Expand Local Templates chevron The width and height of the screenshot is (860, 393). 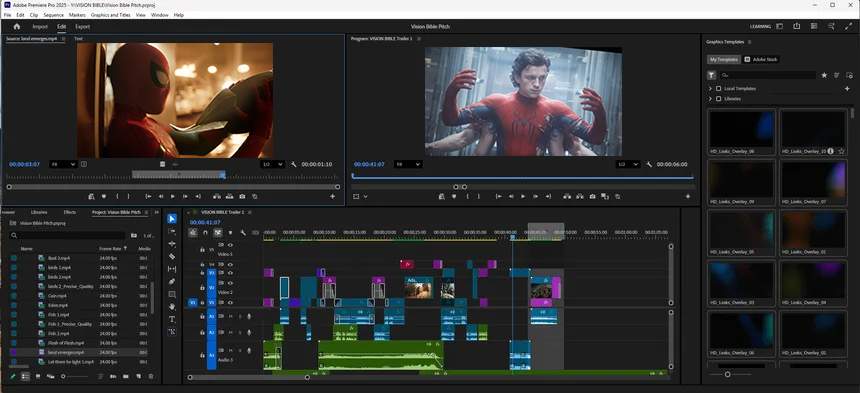tap(710, 88)
